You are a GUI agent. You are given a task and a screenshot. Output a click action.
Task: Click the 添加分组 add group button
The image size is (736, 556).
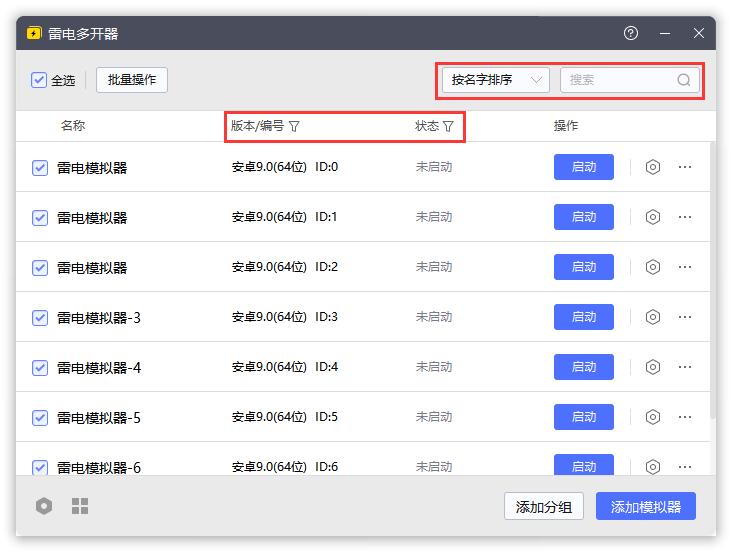(544, 506)
